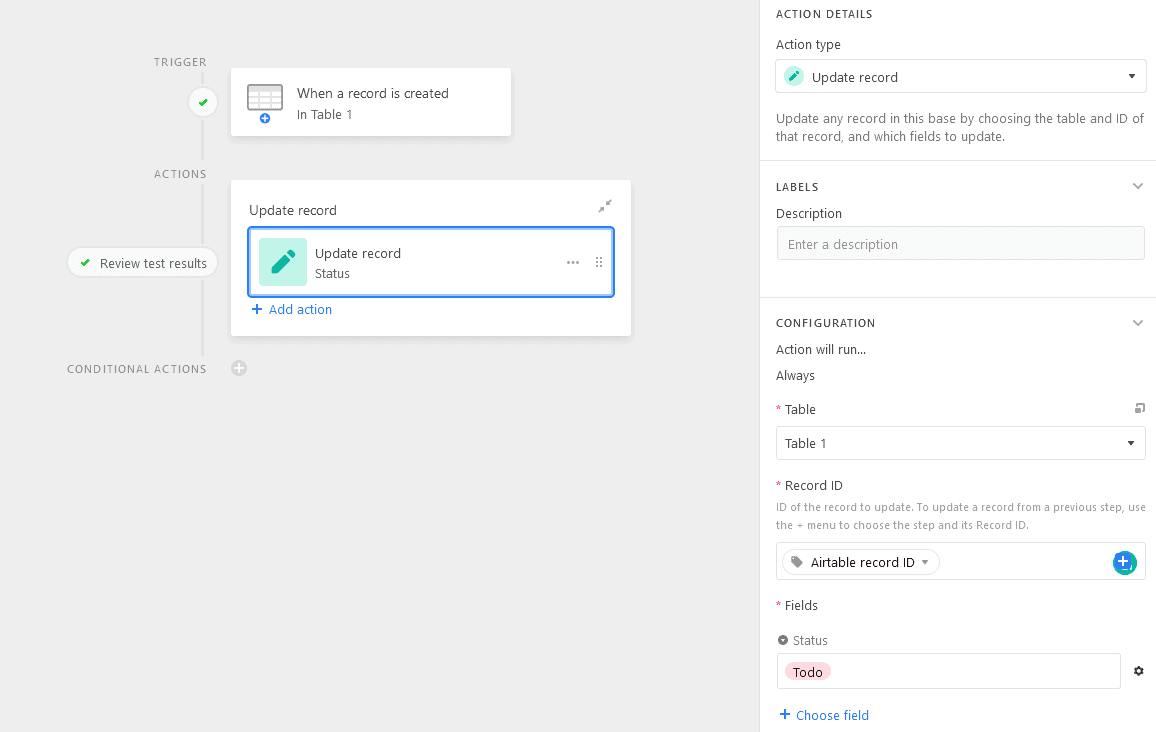
Task: Open the three-dot menu on Update record
Action: point(573,262)
